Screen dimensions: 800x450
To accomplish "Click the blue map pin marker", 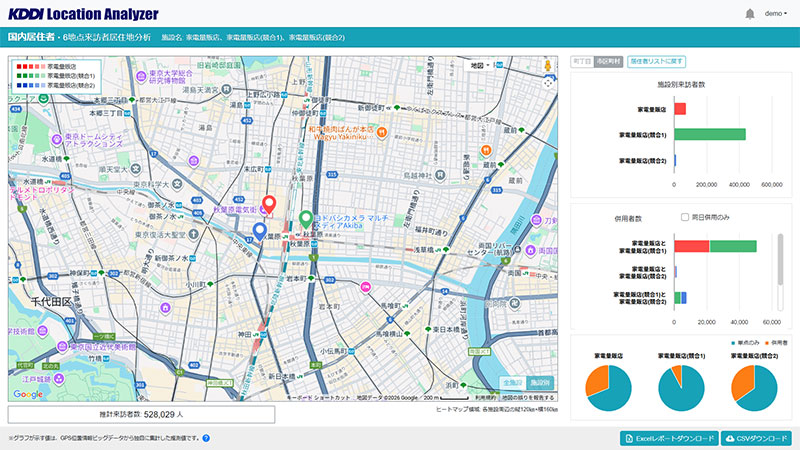I will click(259, 232).
